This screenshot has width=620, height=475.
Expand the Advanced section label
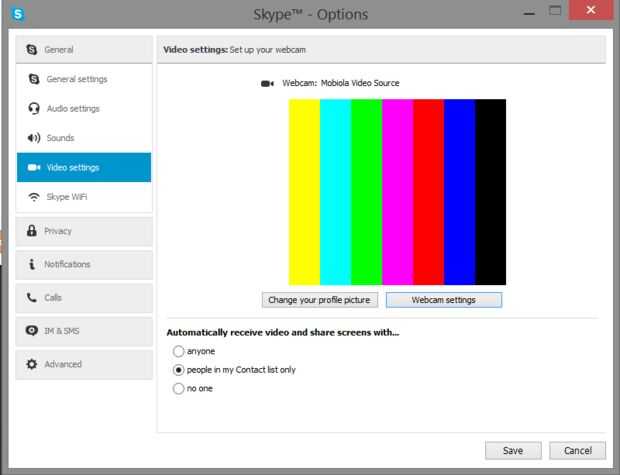pyautogui.click(x=63, y=364)
